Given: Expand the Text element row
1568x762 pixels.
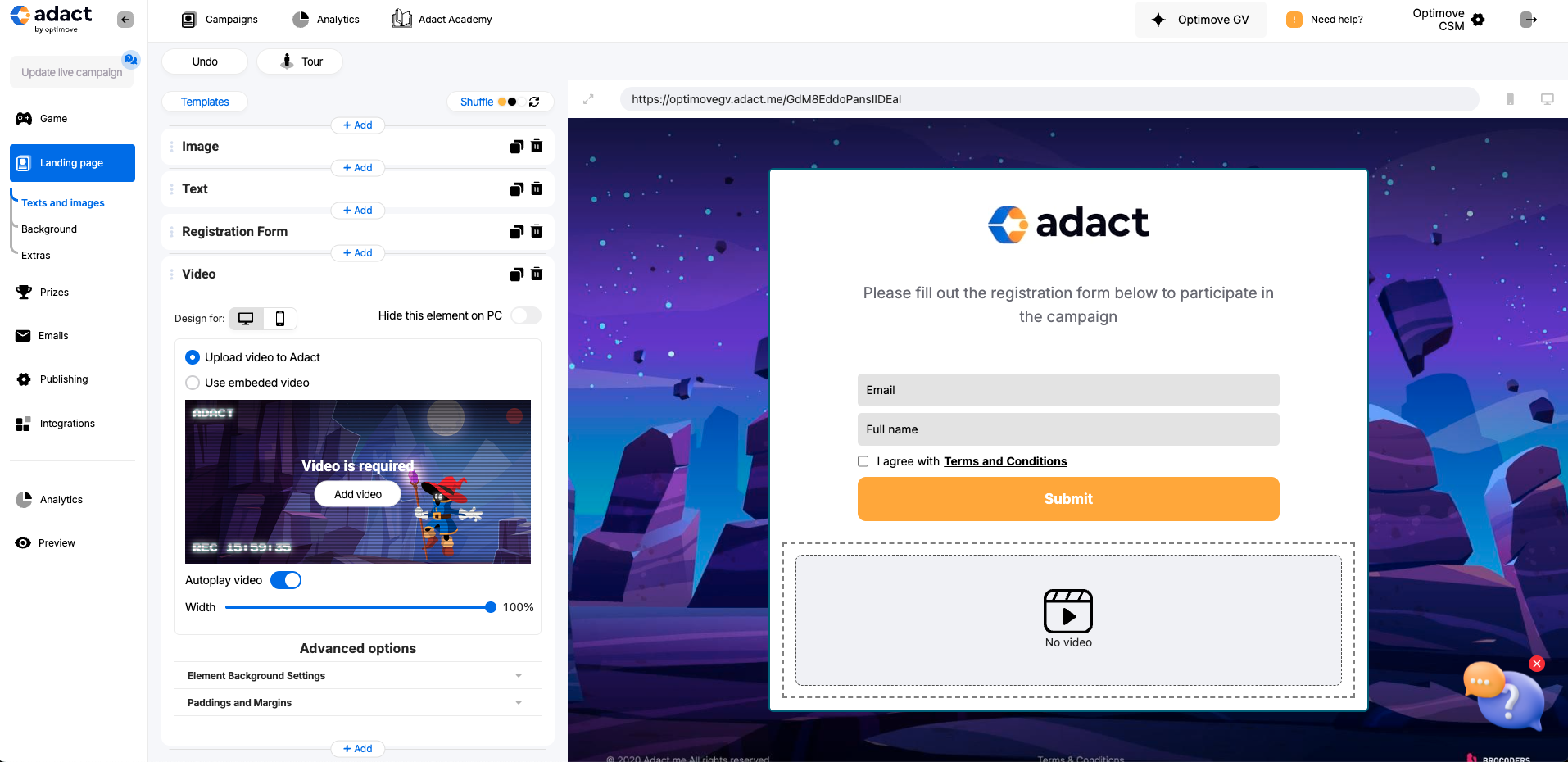Looking at the screenshot, I should [358, 189].
